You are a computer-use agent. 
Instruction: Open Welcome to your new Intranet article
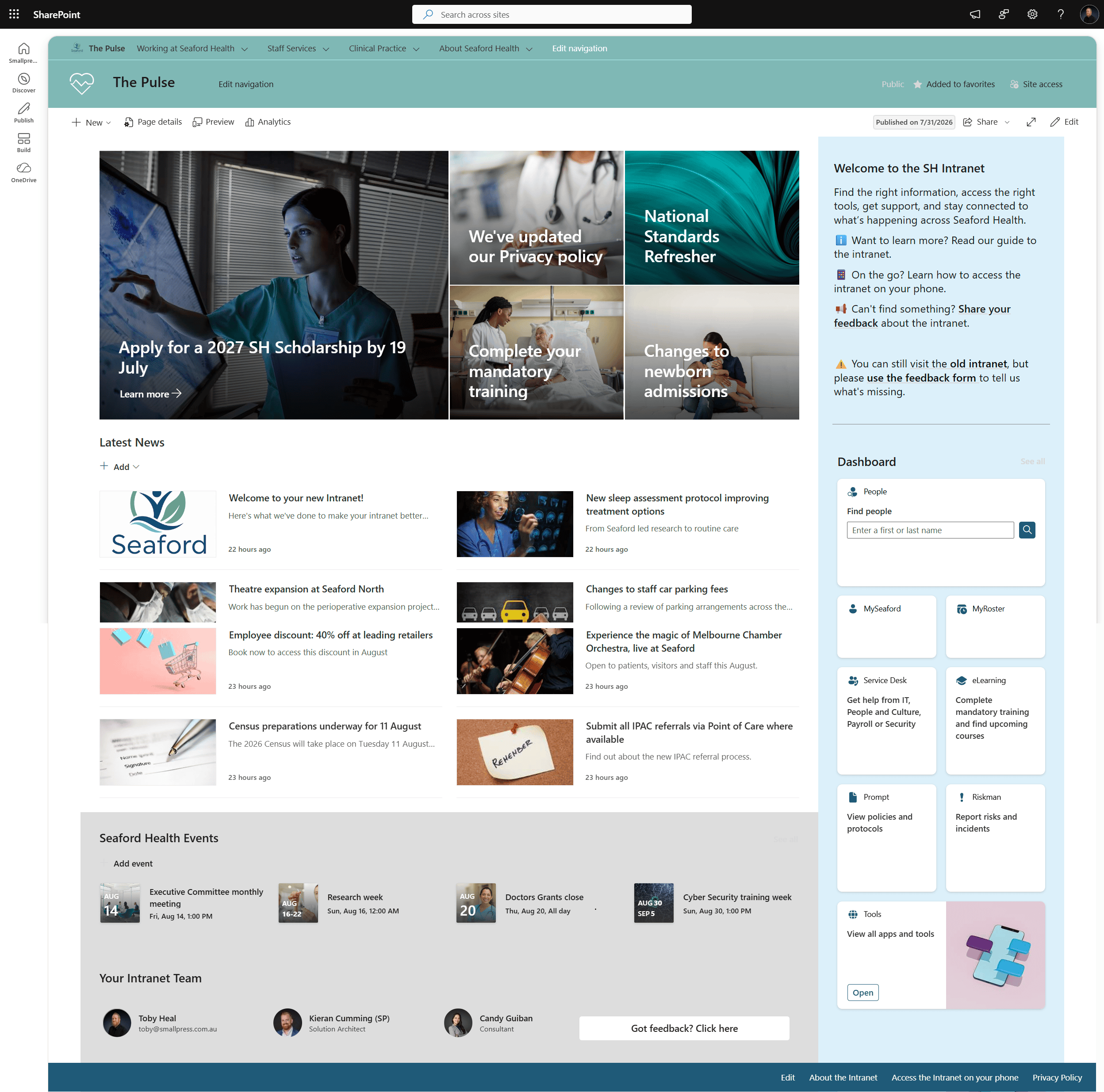point(295,498)
